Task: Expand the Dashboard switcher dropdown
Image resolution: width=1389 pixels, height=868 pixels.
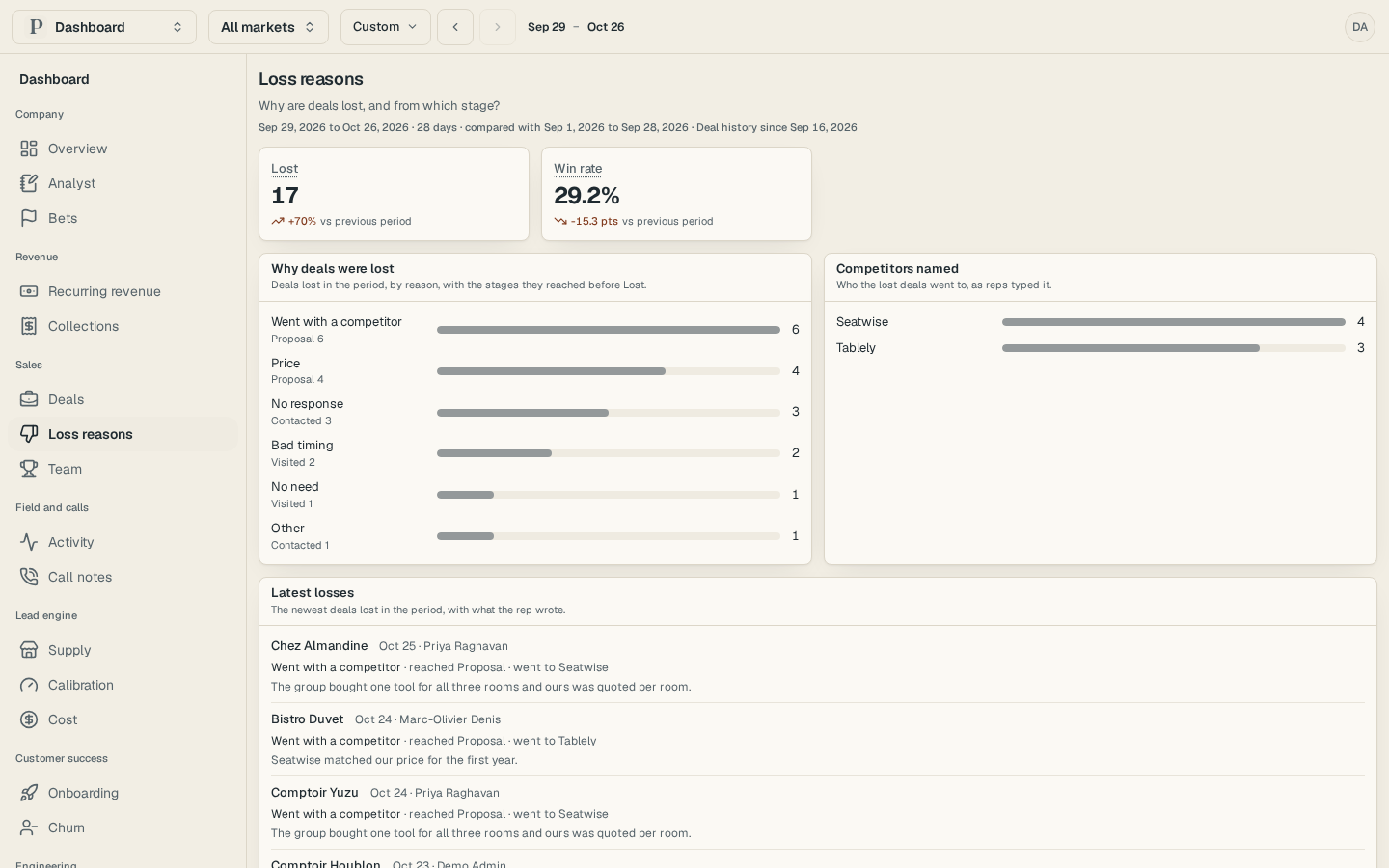Action: coord(104,27)
